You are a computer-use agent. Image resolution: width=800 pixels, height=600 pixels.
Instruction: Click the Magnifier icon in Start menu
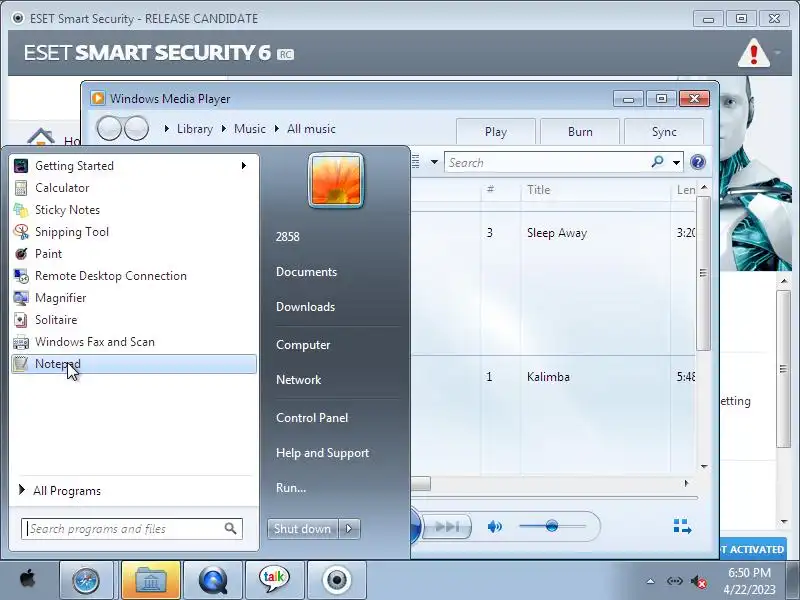pyautogui.click(x=21, y=298)
